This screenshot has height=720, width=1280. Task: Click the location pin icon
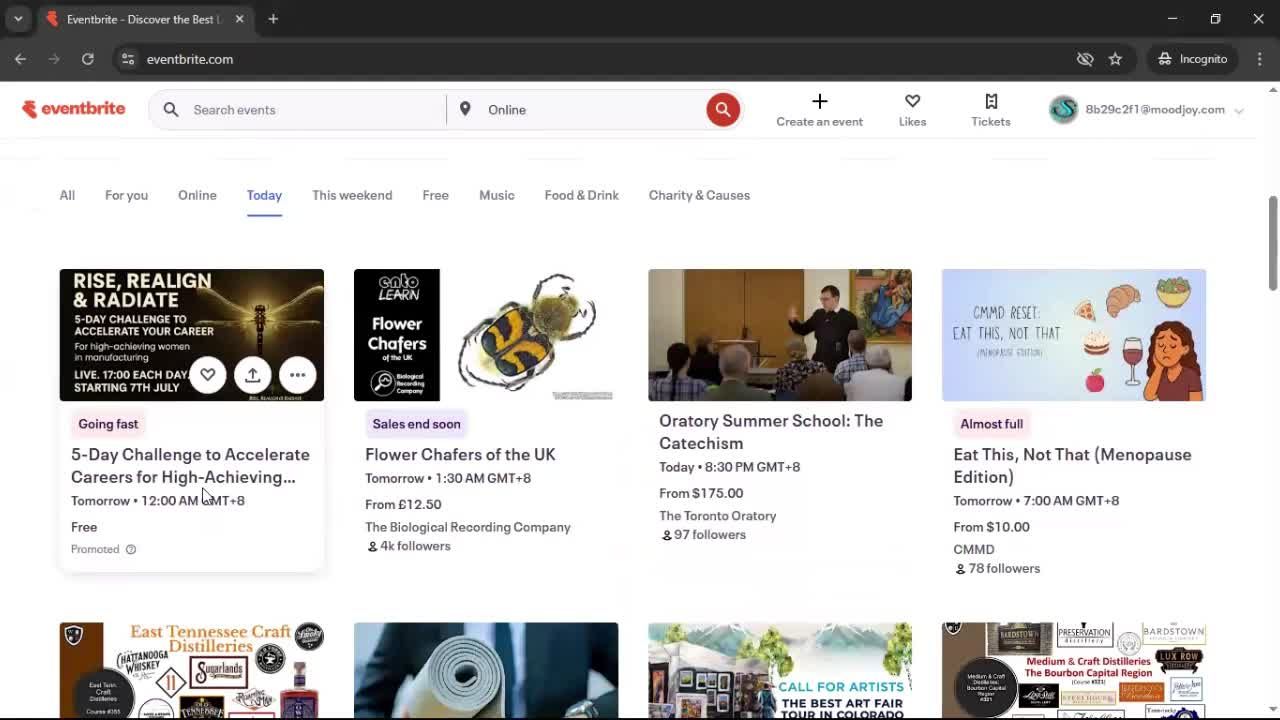coord(465,109)
